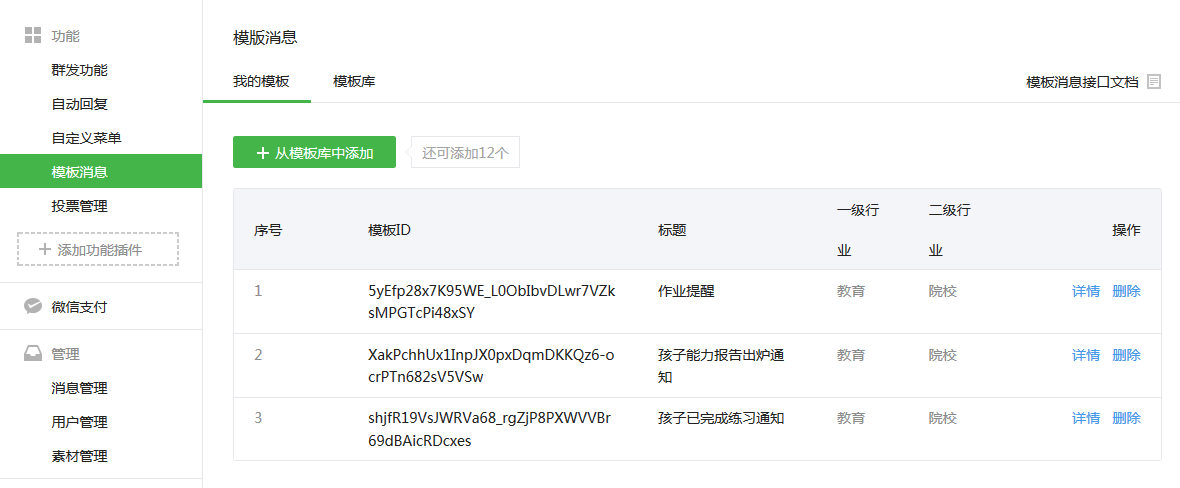This screenshot has height=488, width=1180.
Task: Click the 作业提醒 title cell
Action: tap(686, 291)
